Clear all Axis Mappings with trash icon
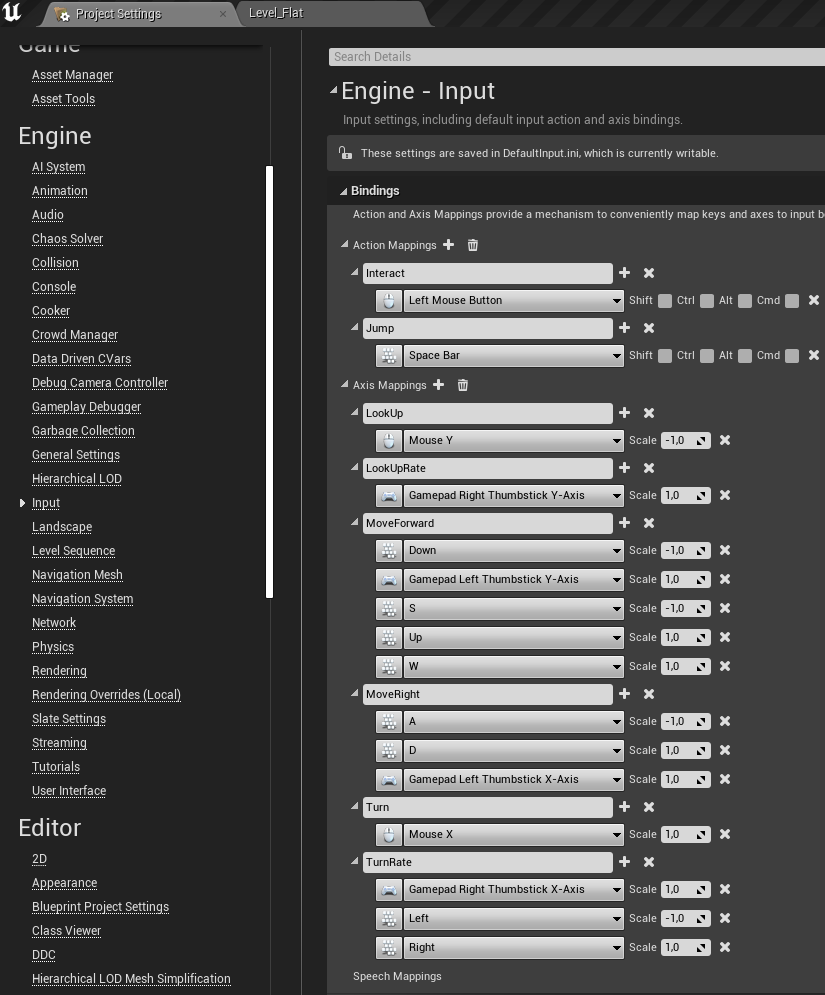Viewport: 825px width, 995px height. click(463, 385)
